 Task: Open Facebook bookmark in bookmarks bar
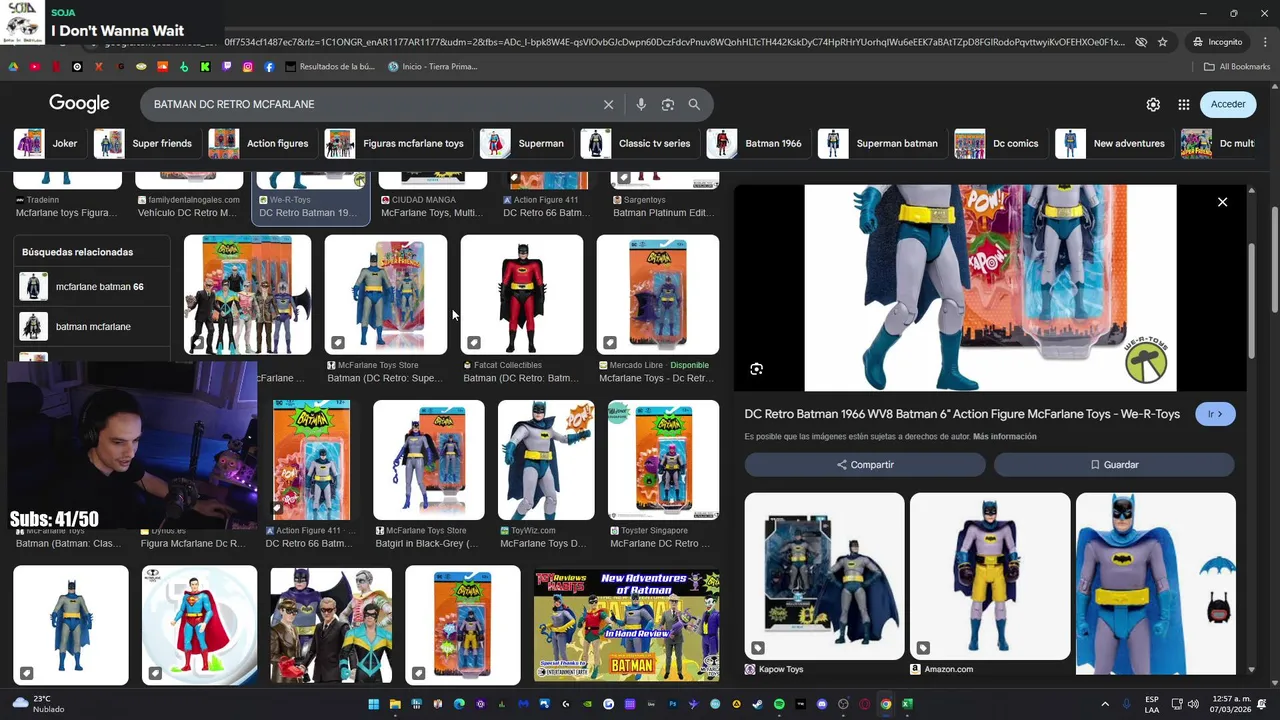270,67
